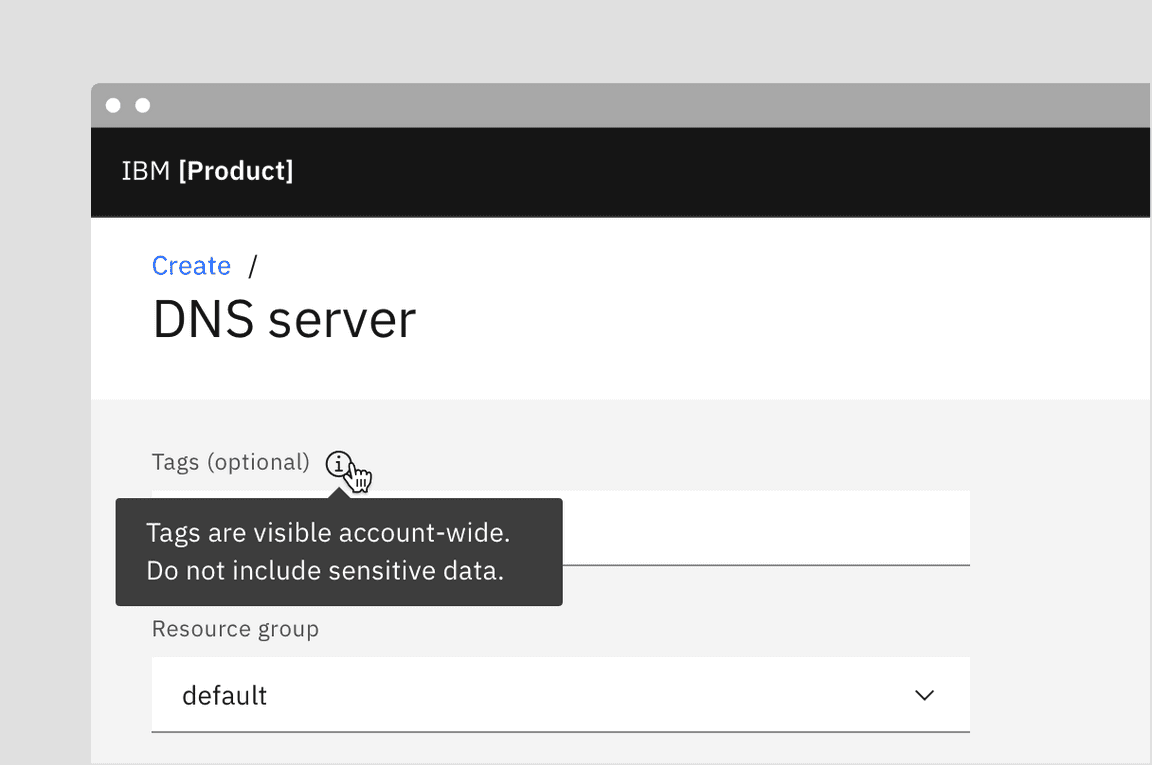The image size is (1152, 765).
Task: Go to the Create breadcrumb link
Action: pyautogui.click(x=191, y=265)
